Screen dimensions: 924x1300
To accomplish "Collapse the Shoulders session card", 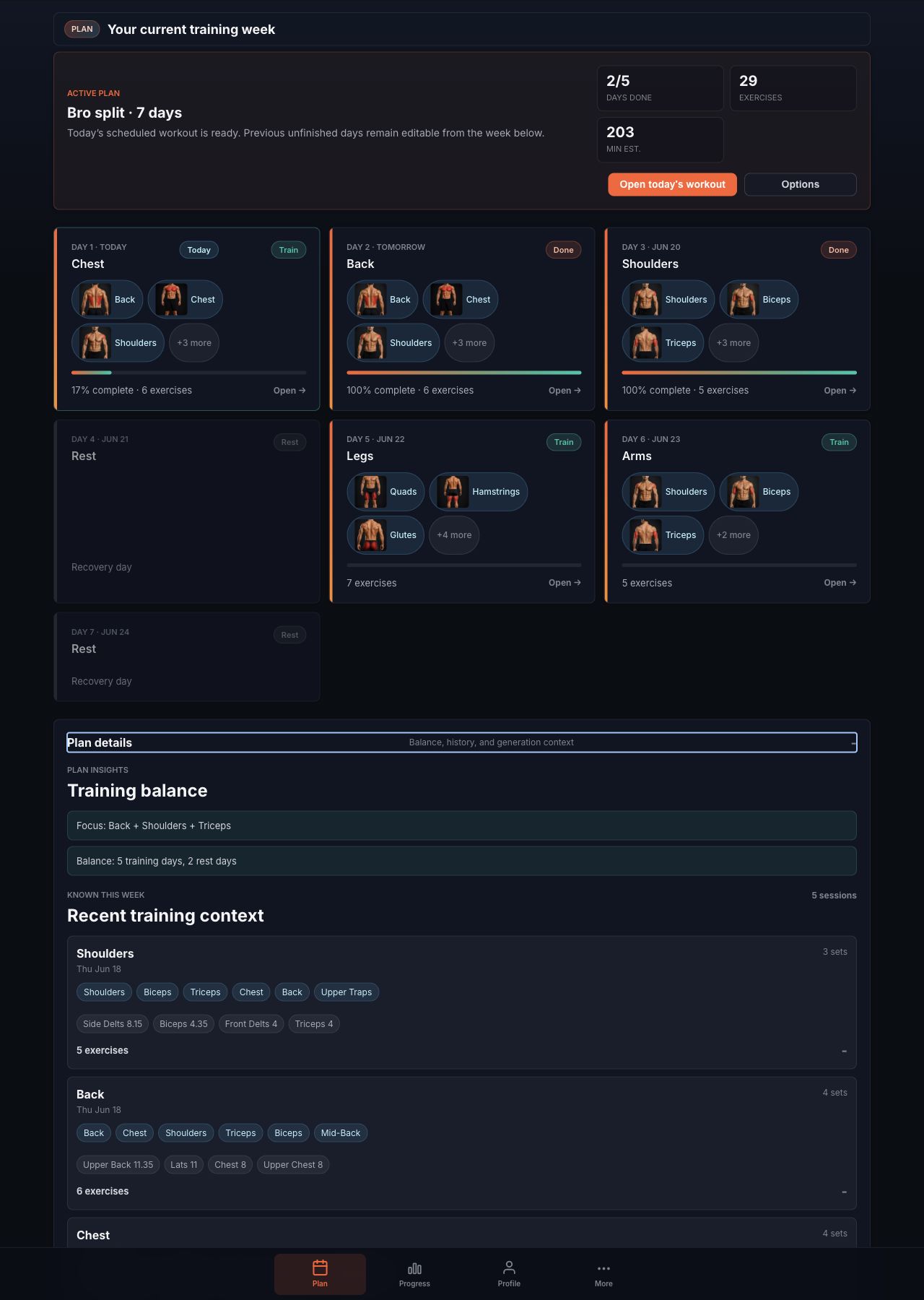I will [844, 1051].
